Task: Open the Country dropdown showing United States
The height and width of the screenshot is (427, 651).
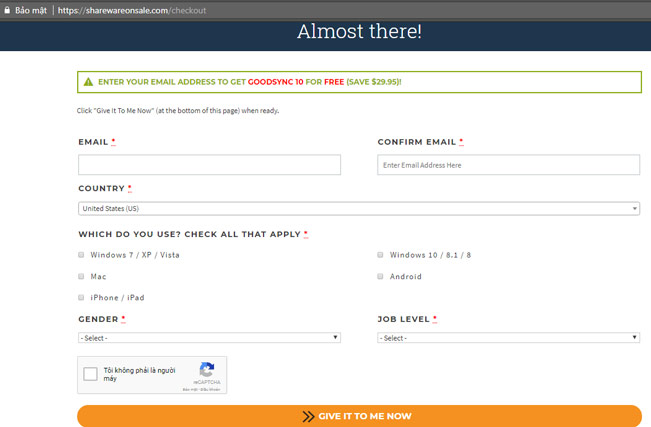Action: (359, 209)
